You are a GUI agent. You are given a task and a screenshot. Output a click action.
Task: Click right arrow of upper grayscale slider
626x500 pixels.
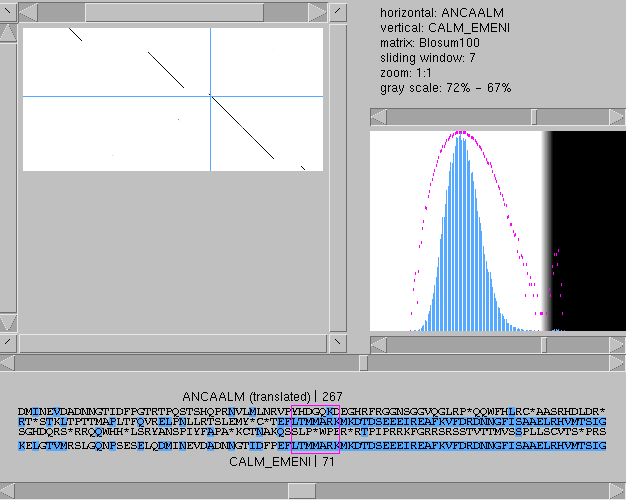click(x=617, y=117)
